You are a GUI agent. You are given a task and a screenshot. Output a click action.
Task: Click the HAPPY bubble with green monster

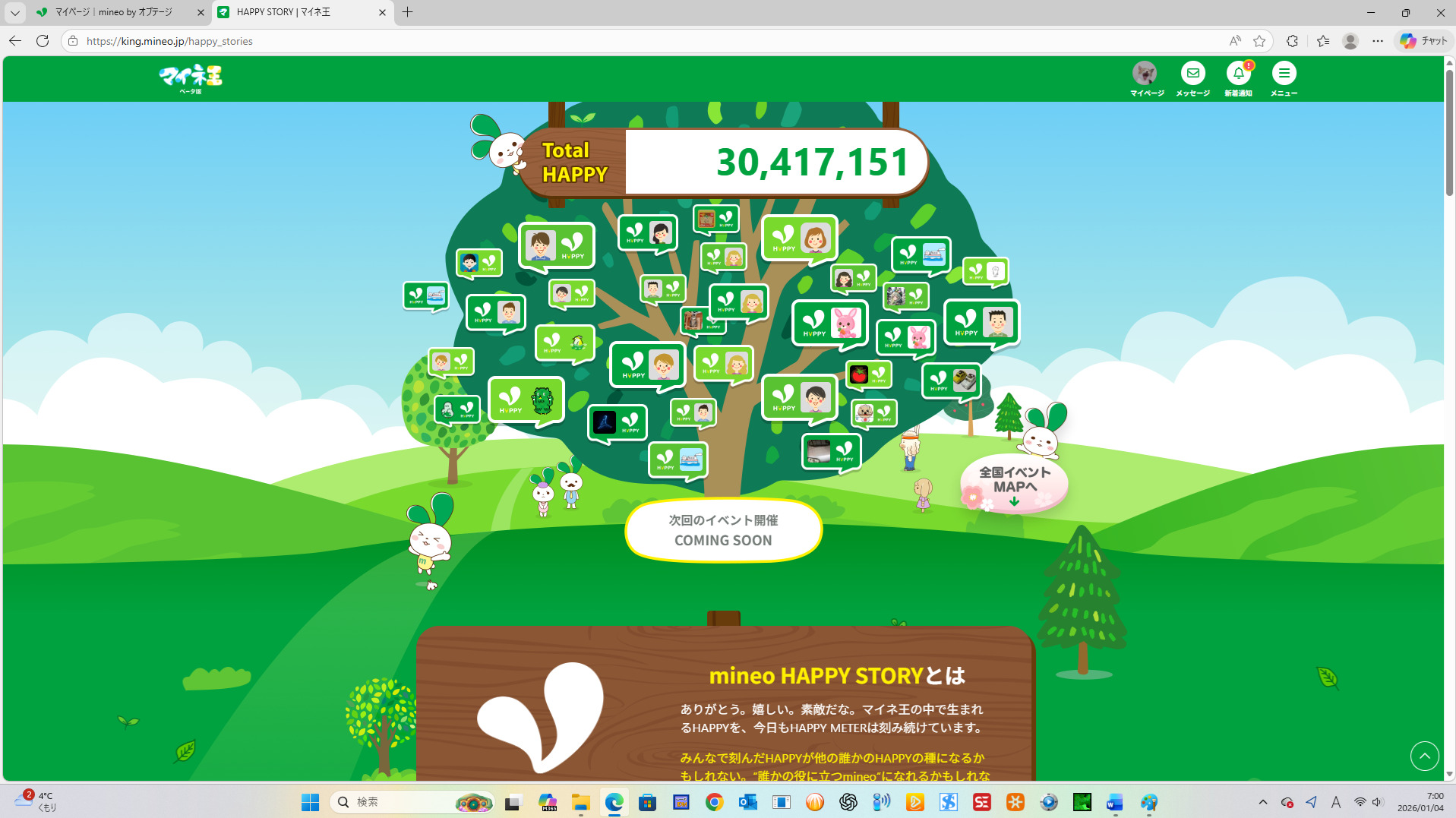[x=526, y=400]
